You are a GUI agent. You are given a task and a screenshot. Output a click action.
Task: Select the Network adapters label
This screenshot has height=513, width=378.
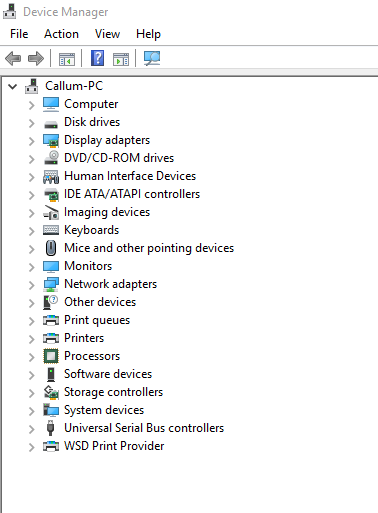110,284
